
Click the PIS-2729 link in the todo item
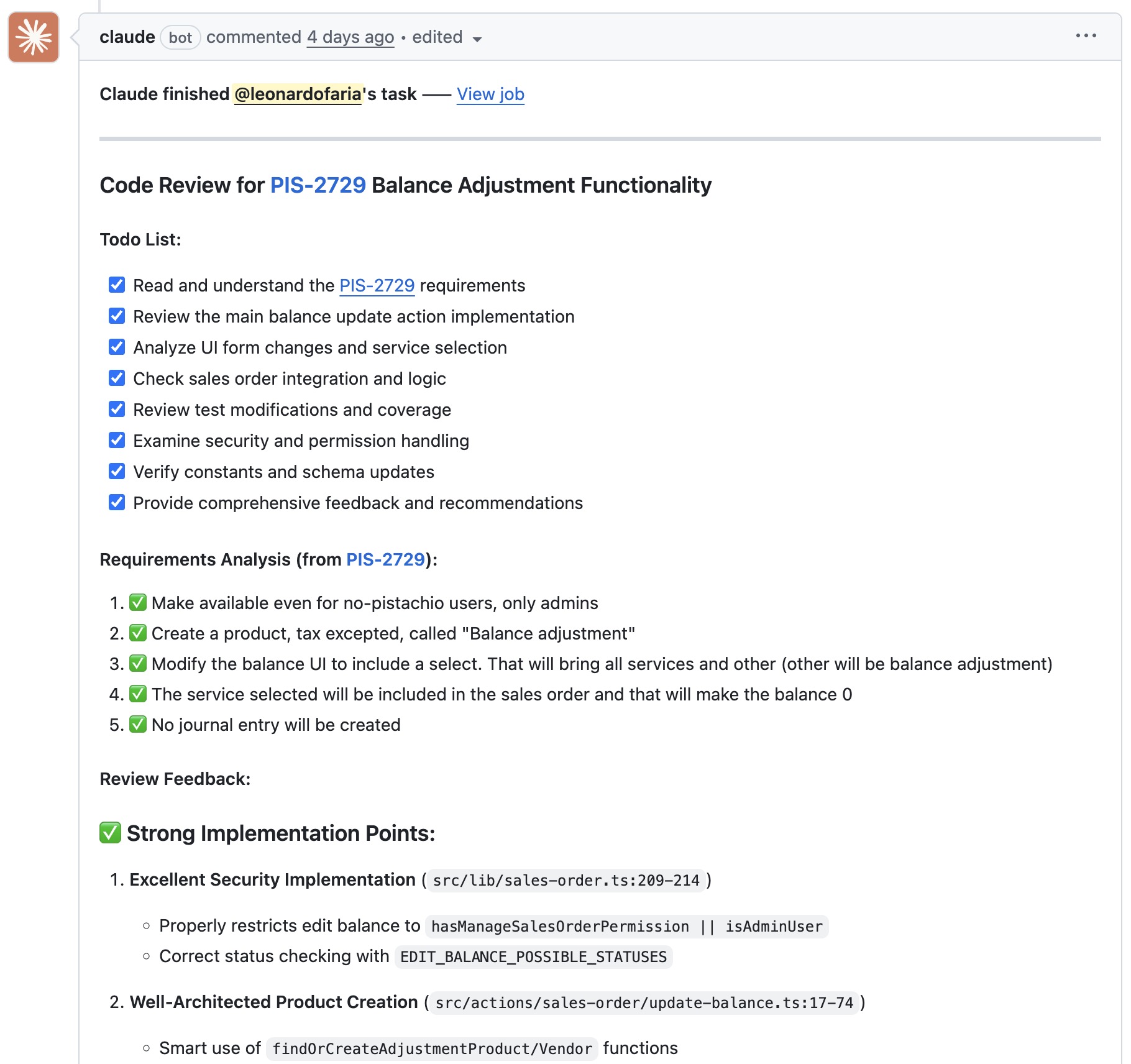(376, 285)
